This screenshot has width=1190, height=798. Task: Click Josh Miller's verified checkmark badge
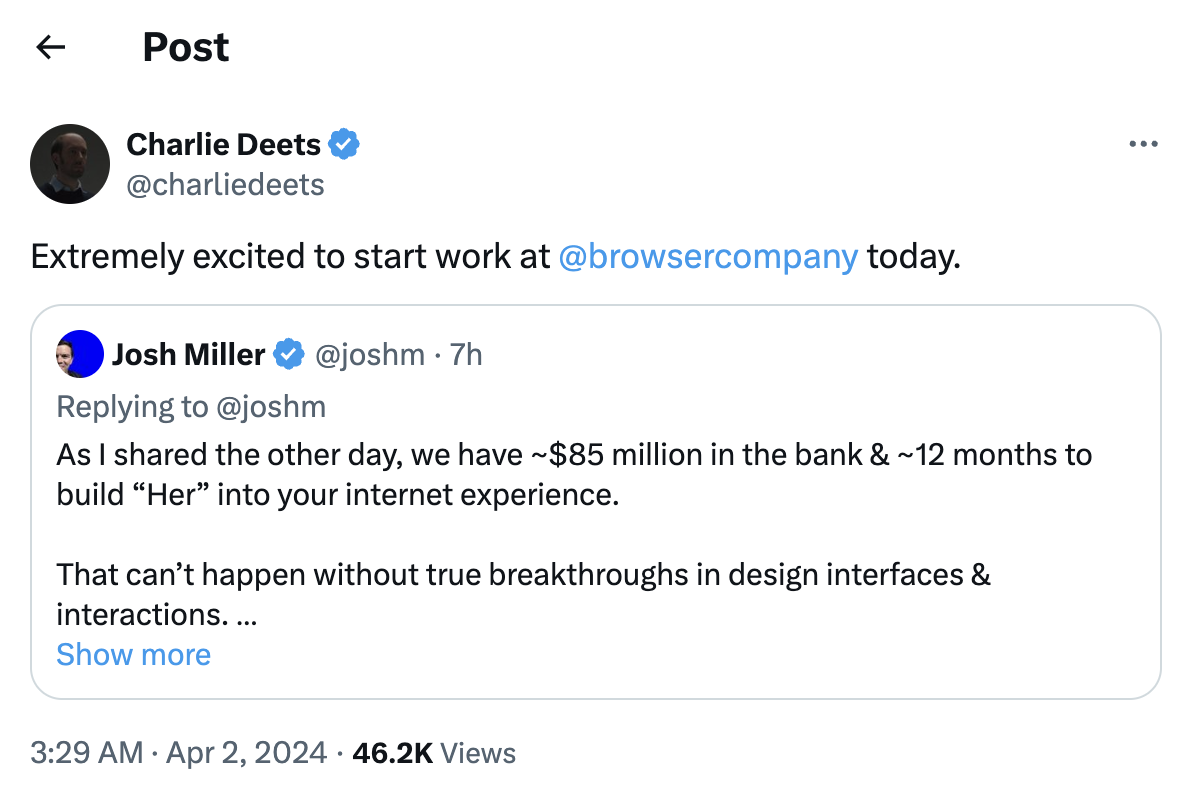288,355
